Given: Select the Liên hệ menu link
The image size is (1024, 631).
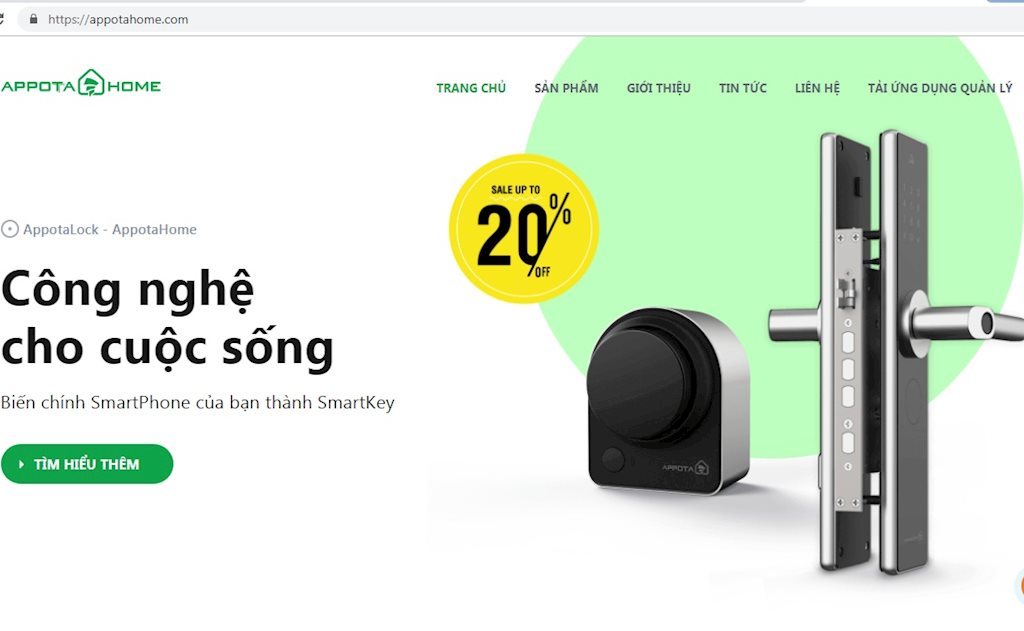Looking at the screenshot, I should coord(817,88).
